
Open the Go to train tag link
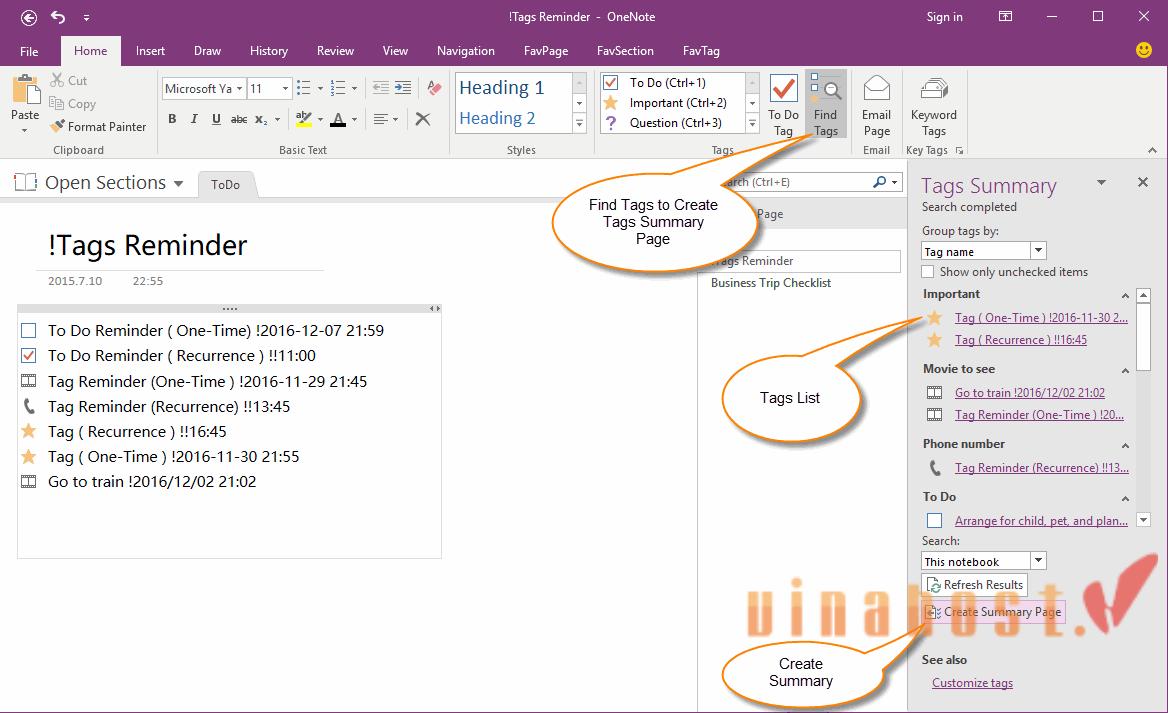(1029, 393)
